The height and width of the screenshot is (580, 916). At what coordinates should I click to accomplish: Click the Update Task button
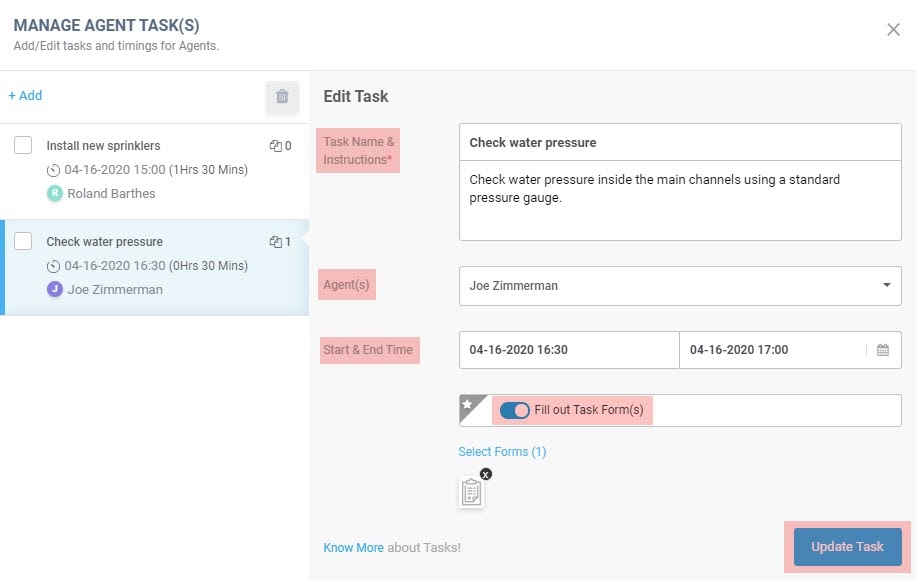click(847, 547)
